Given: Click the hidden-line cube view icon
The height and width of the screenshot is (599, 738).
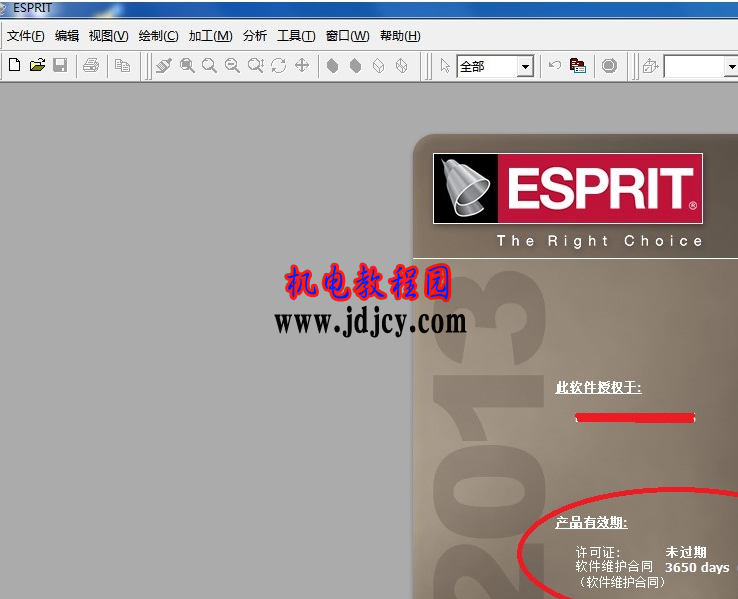Looking at the screenshot, I should [x=378, y=65].
